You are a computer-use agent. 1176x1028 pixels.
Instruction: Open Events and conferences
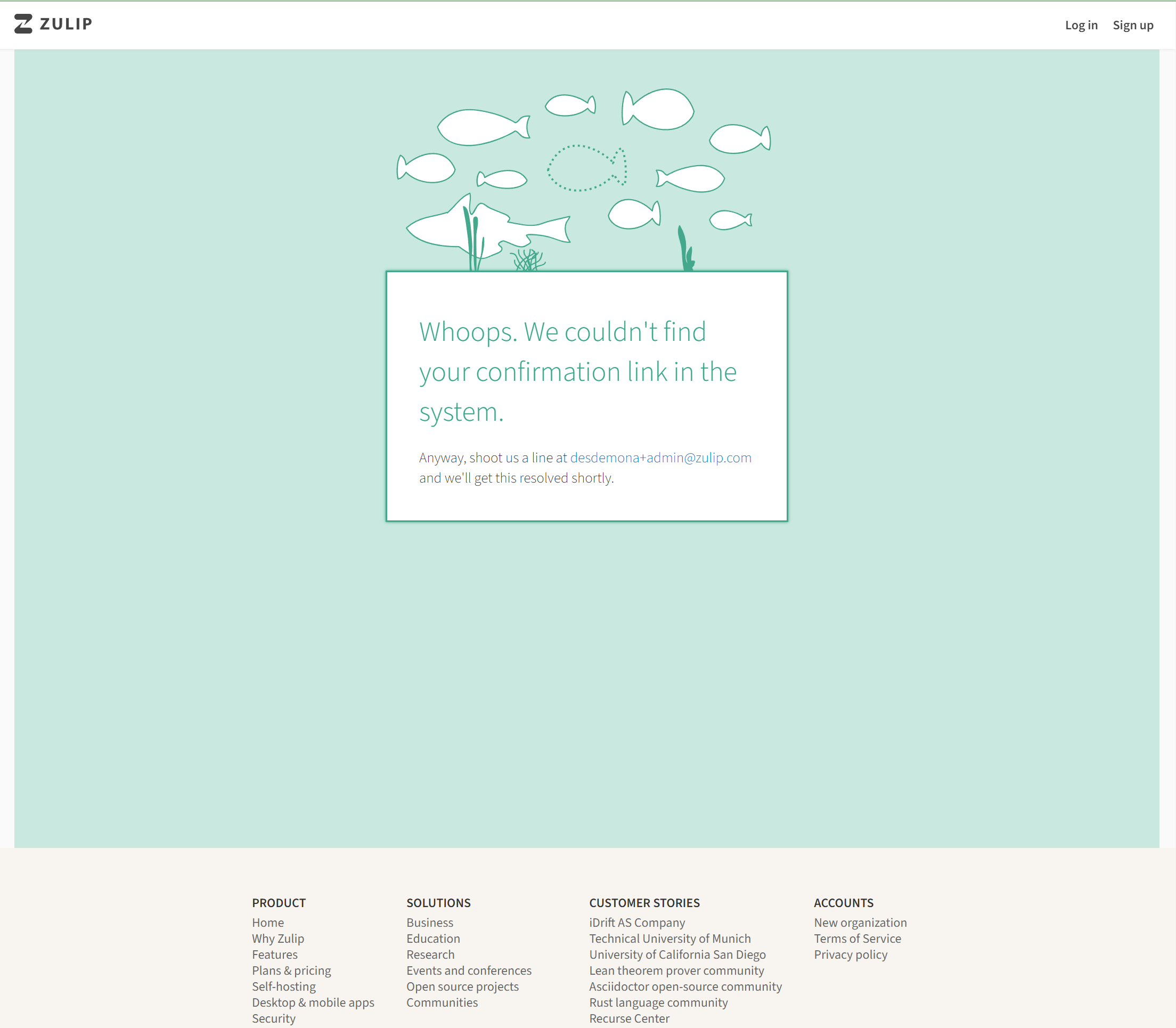(469, 970)
